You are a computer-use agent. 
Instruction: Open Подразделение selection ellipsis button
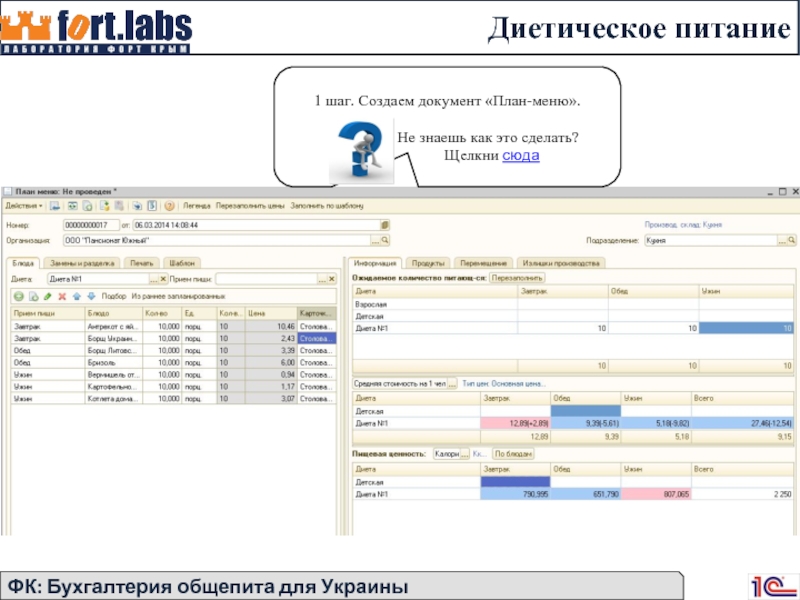point(782,240)
